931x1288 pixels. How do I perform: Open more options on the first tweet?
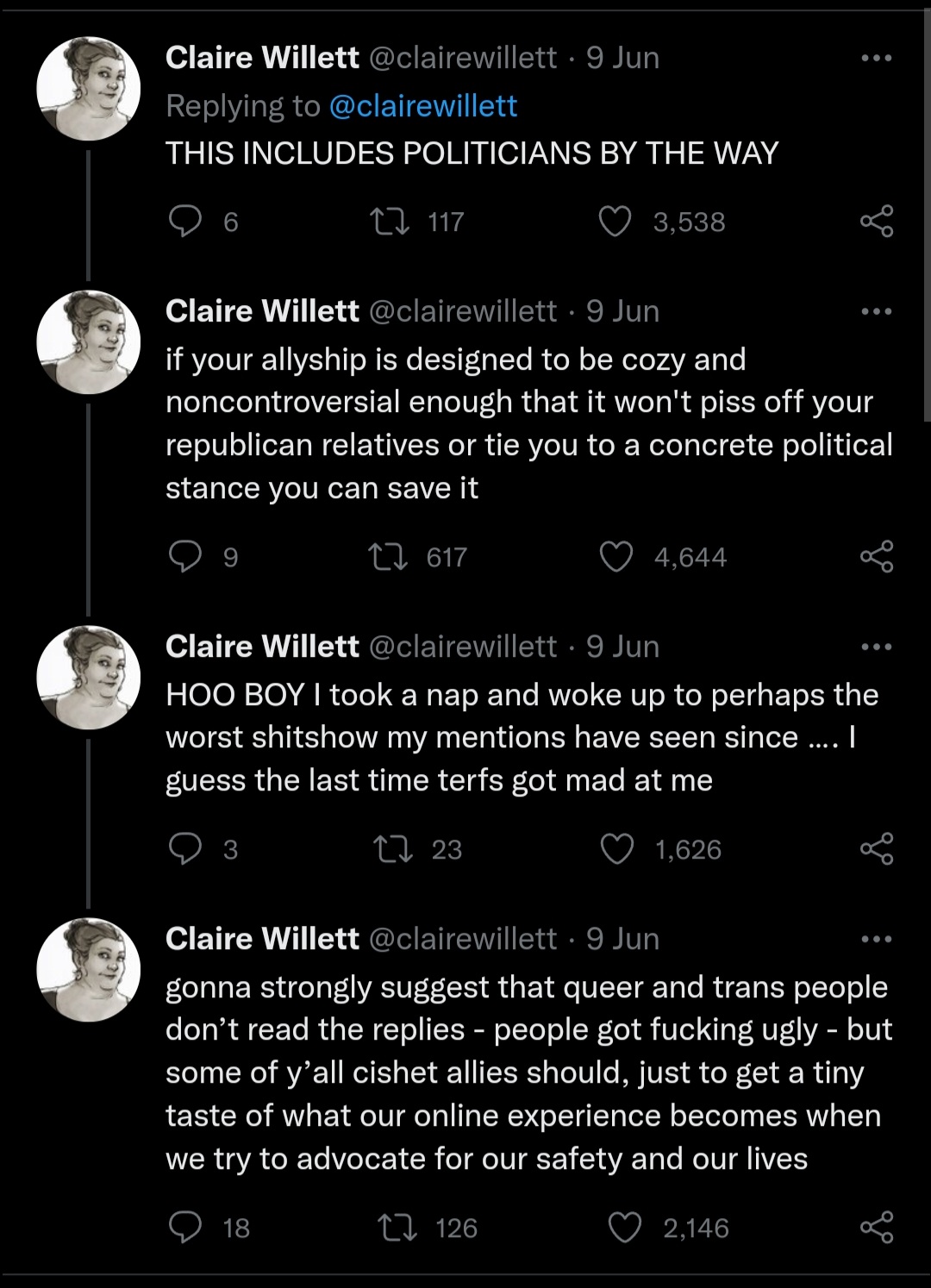[x=877, y=58]
